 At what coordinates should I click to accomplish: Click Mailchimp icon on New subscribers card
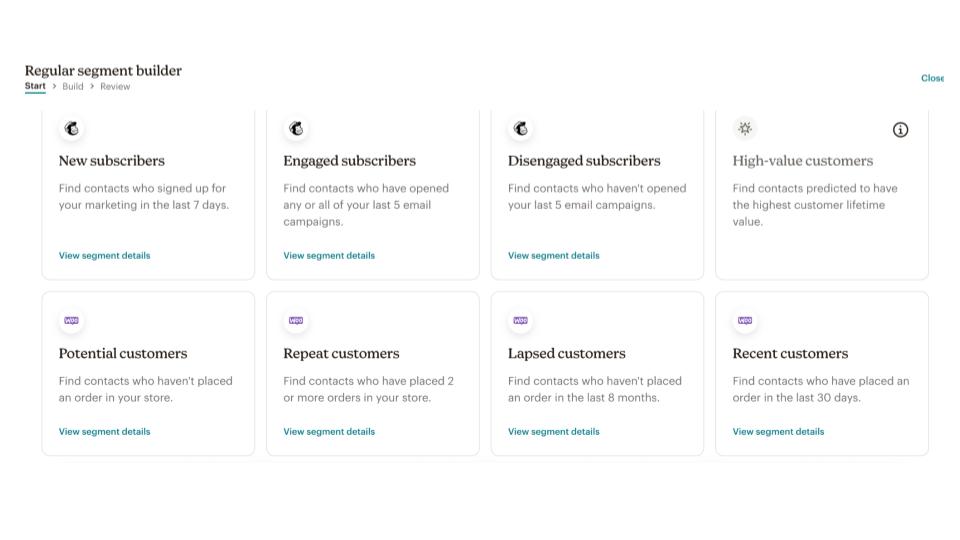(x=72, y=129)
